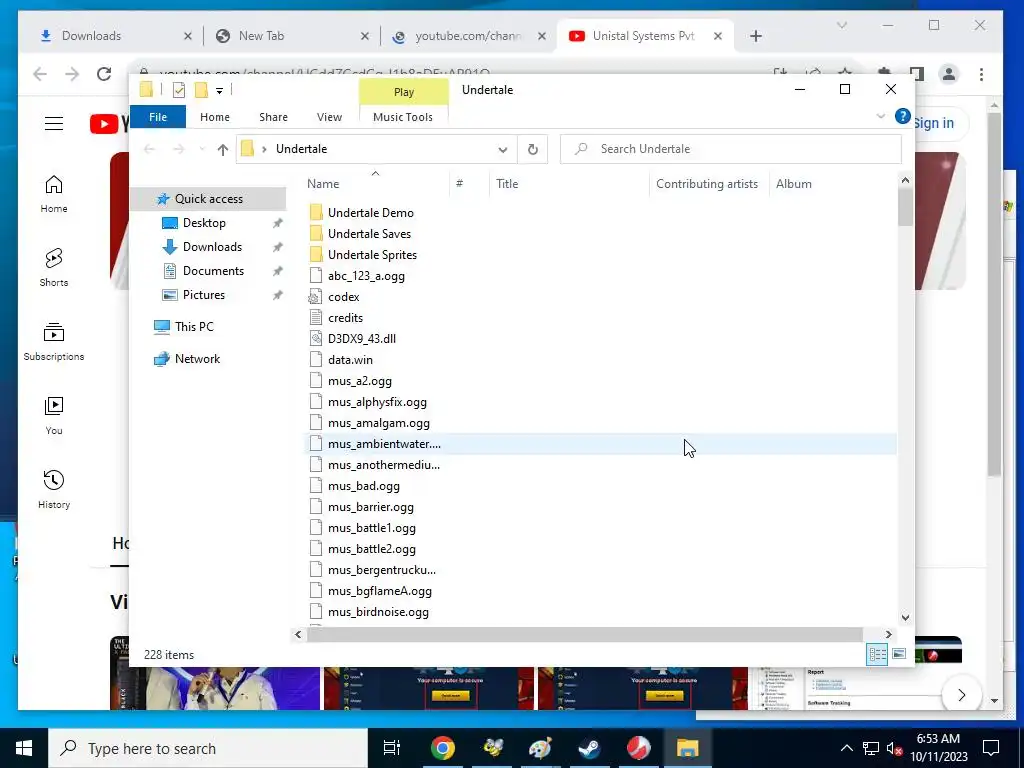Sort by the # column header

[469, 184]
